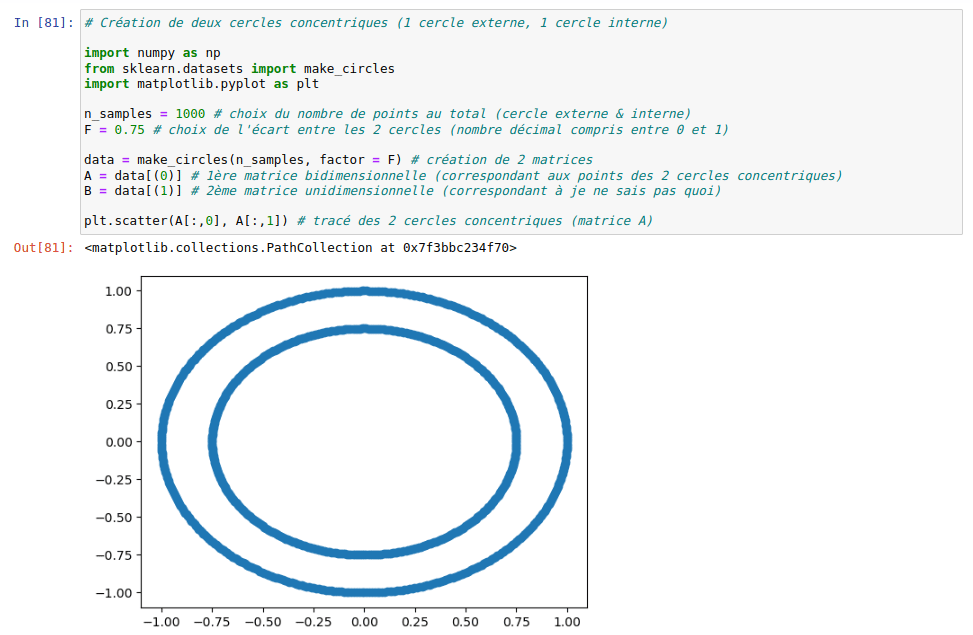Click the F = 0.75 line
Viewport: 973px width, 635px height.
coord(406,130)
